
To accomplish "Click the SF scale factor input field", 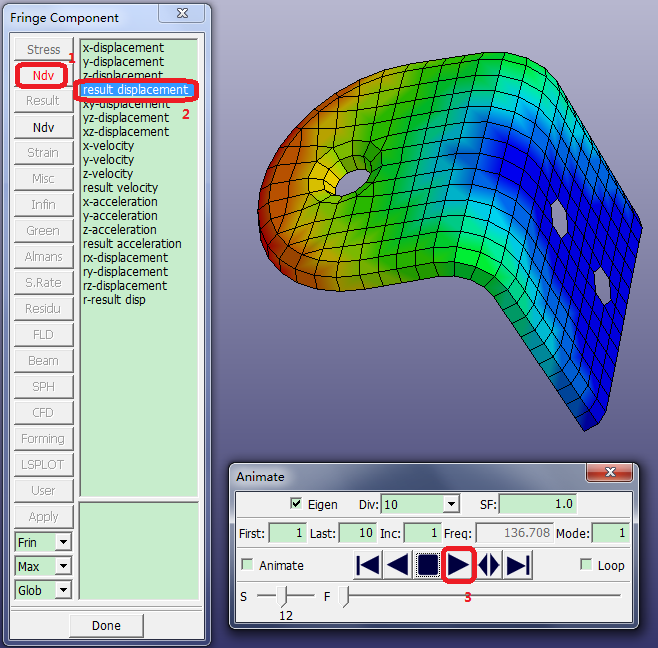I will pyautogui.click(x=539, y=504).
